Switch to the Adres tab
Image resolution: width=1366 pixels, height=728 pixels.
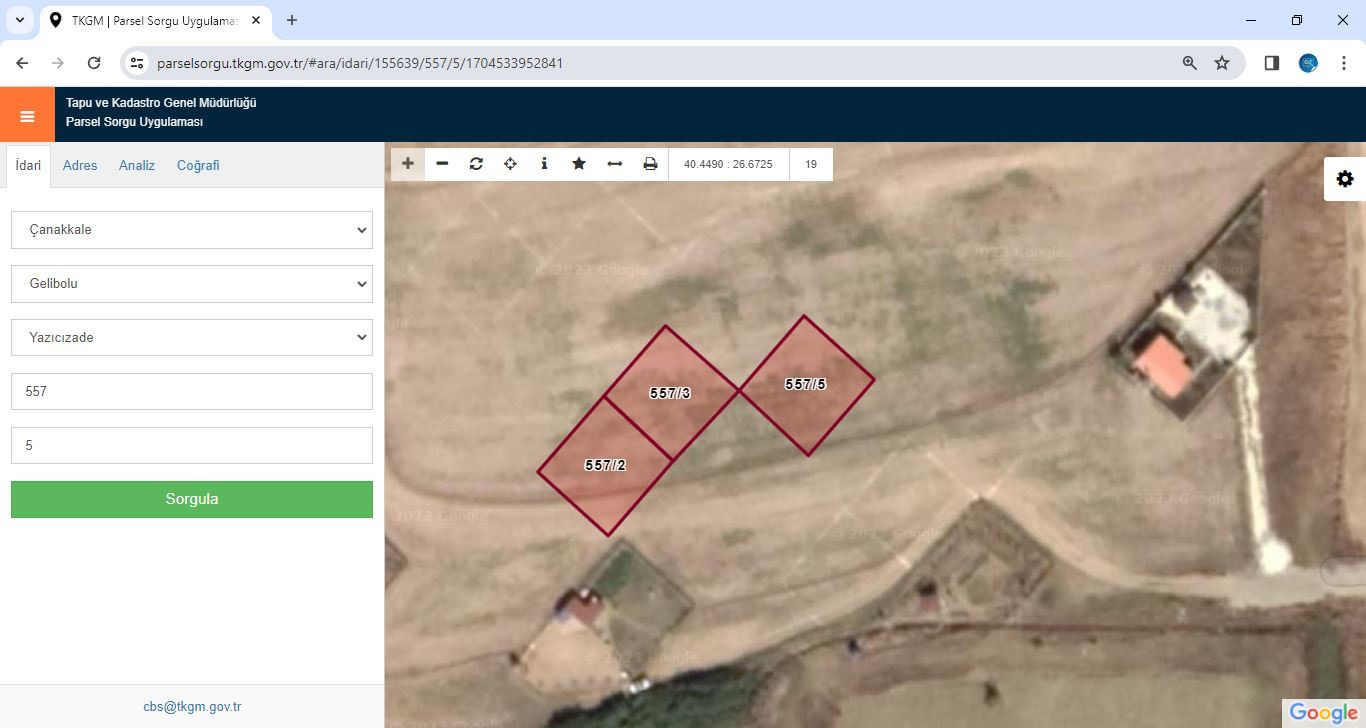[x=80, y=166]
